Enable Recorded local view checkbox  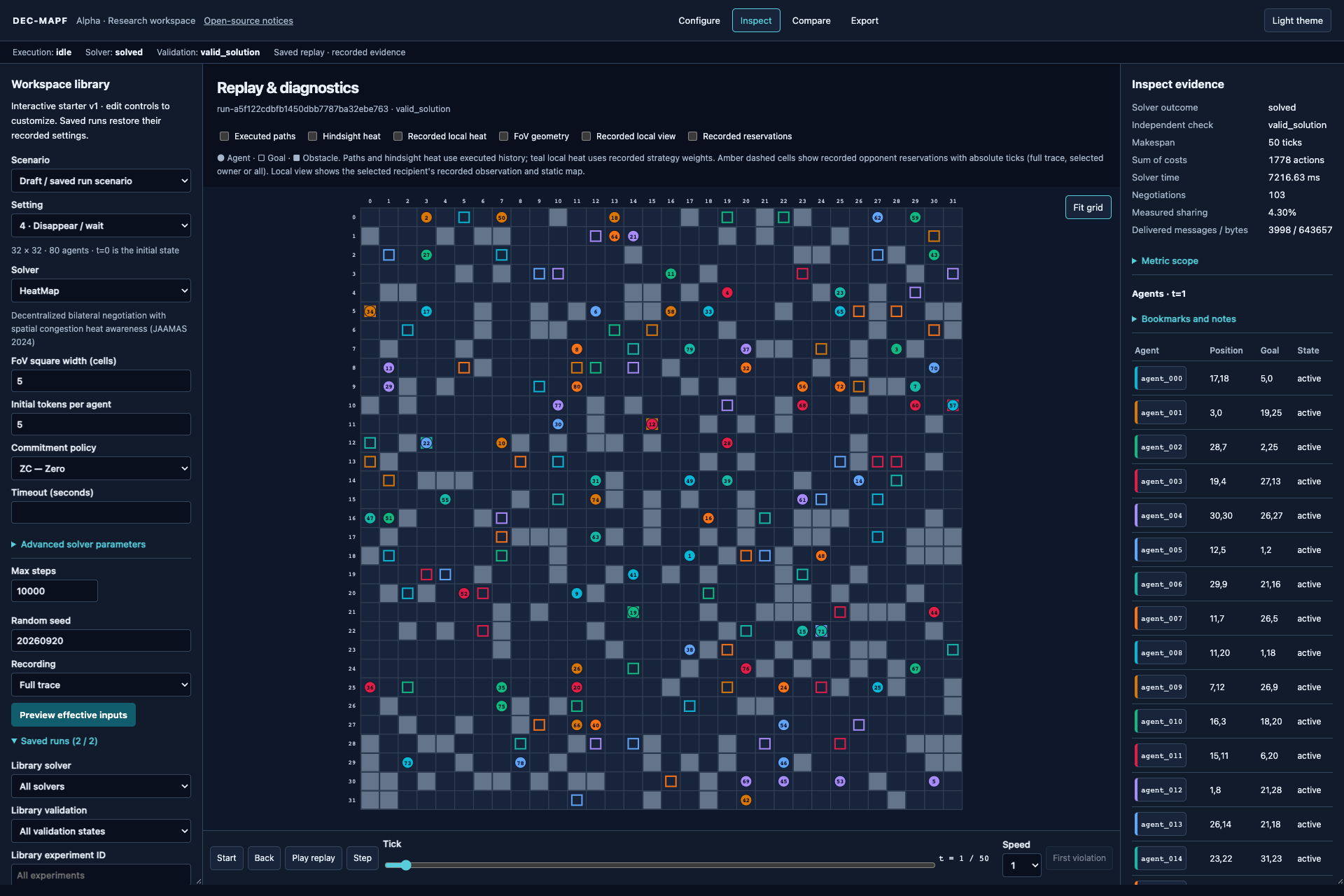tap(587, 136)
